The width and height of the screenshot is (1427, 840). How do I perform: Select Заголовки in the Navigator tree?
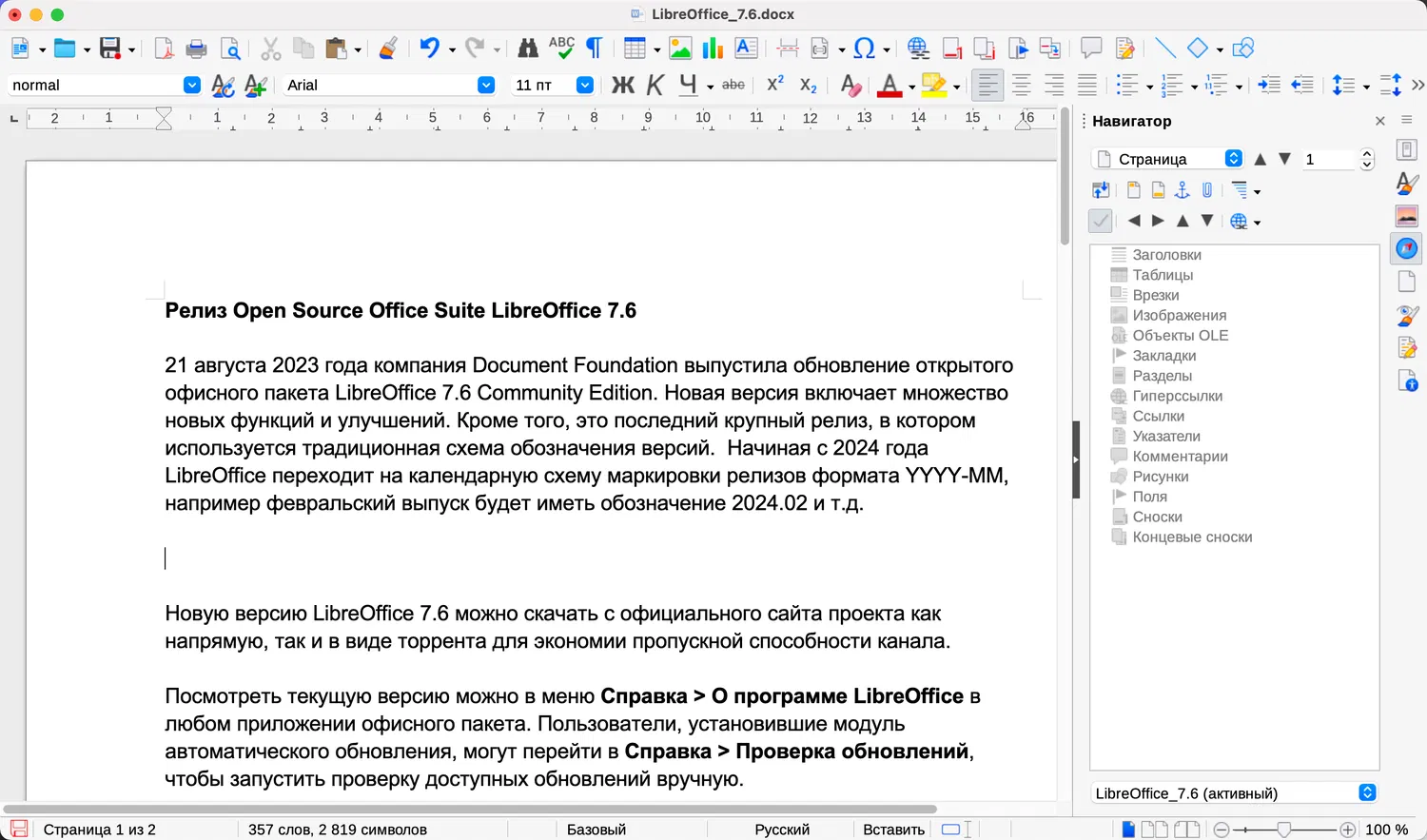point(1166,255)
